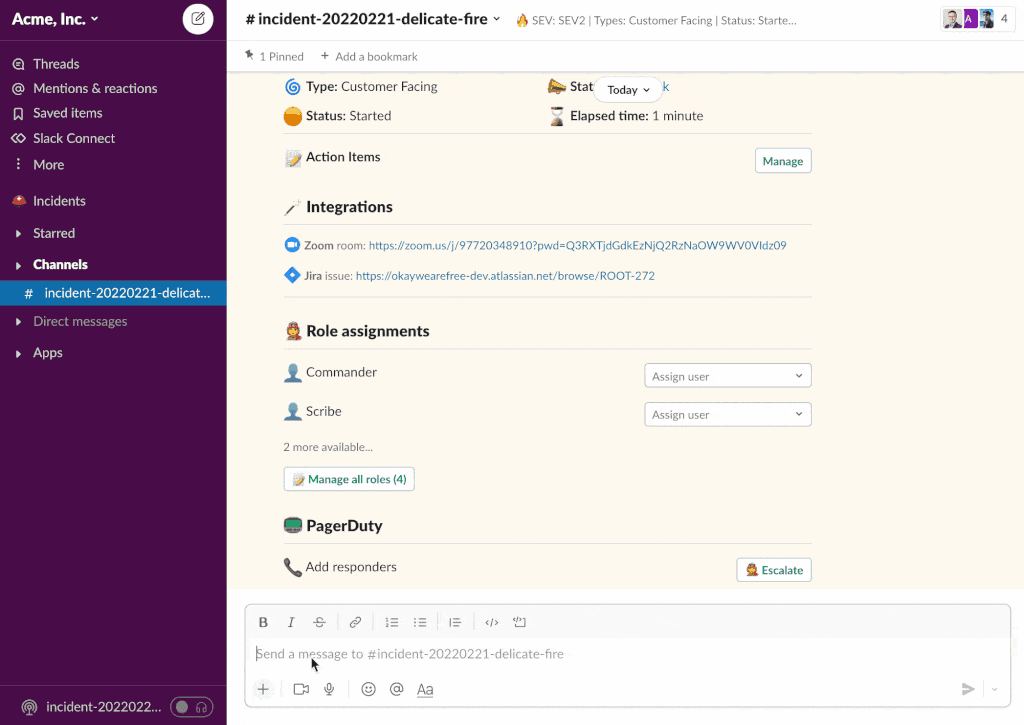Screen dimensions: 1024x725
Task: Insert a code block in the message
Action: click(519, 621)
